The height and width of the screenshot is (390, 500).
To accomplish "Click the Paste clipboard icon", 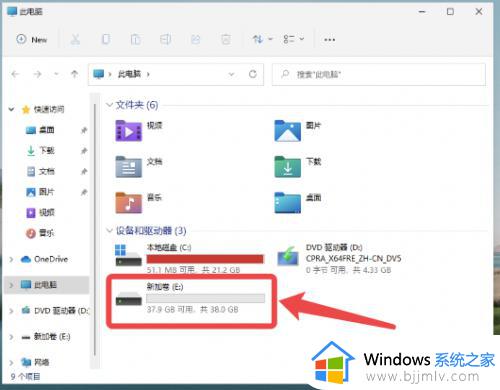I will click(x=135, y=39).
